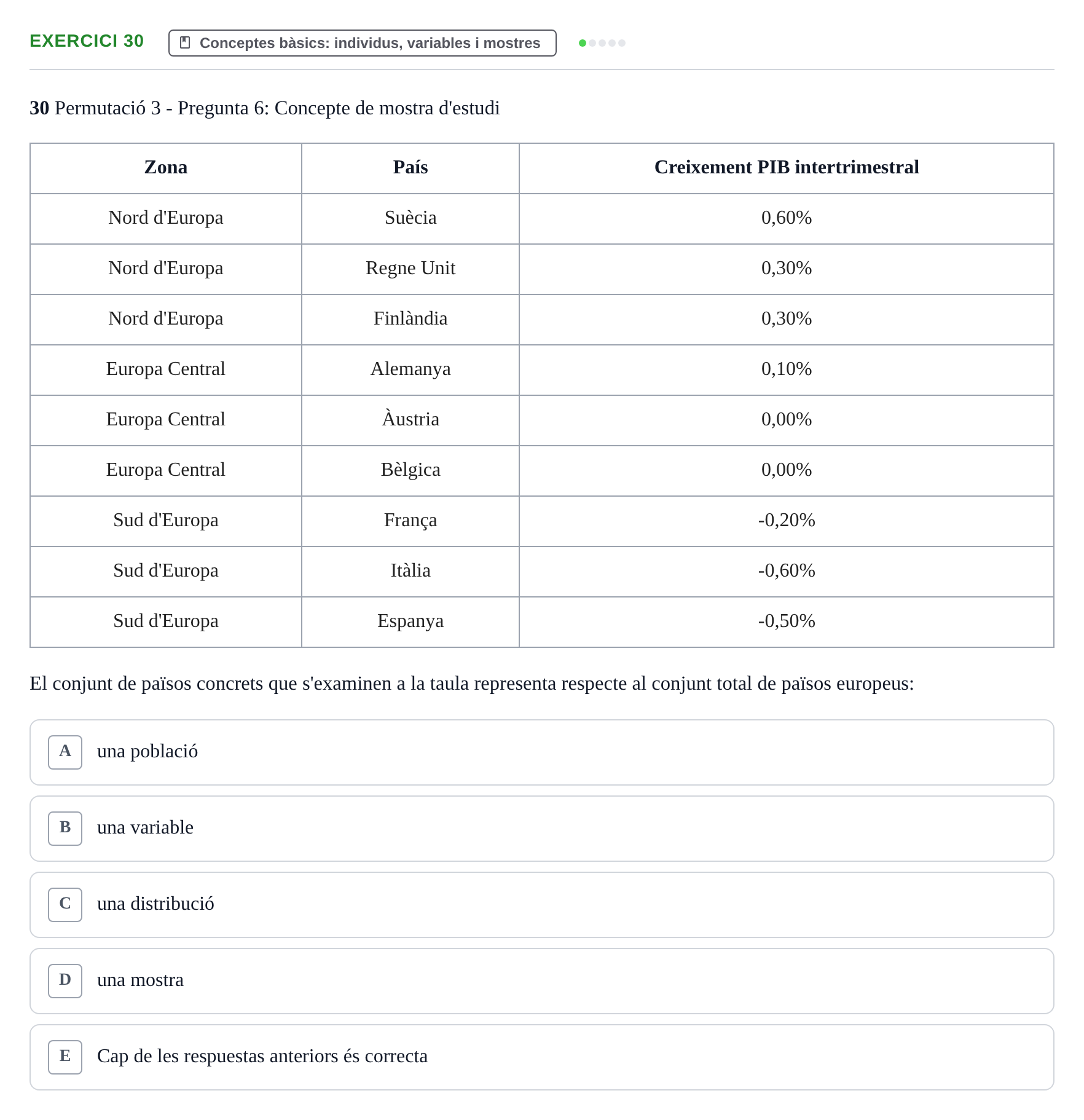Click the 'País' column header
Screen dimensions: 1084x1120
[410, 168]
